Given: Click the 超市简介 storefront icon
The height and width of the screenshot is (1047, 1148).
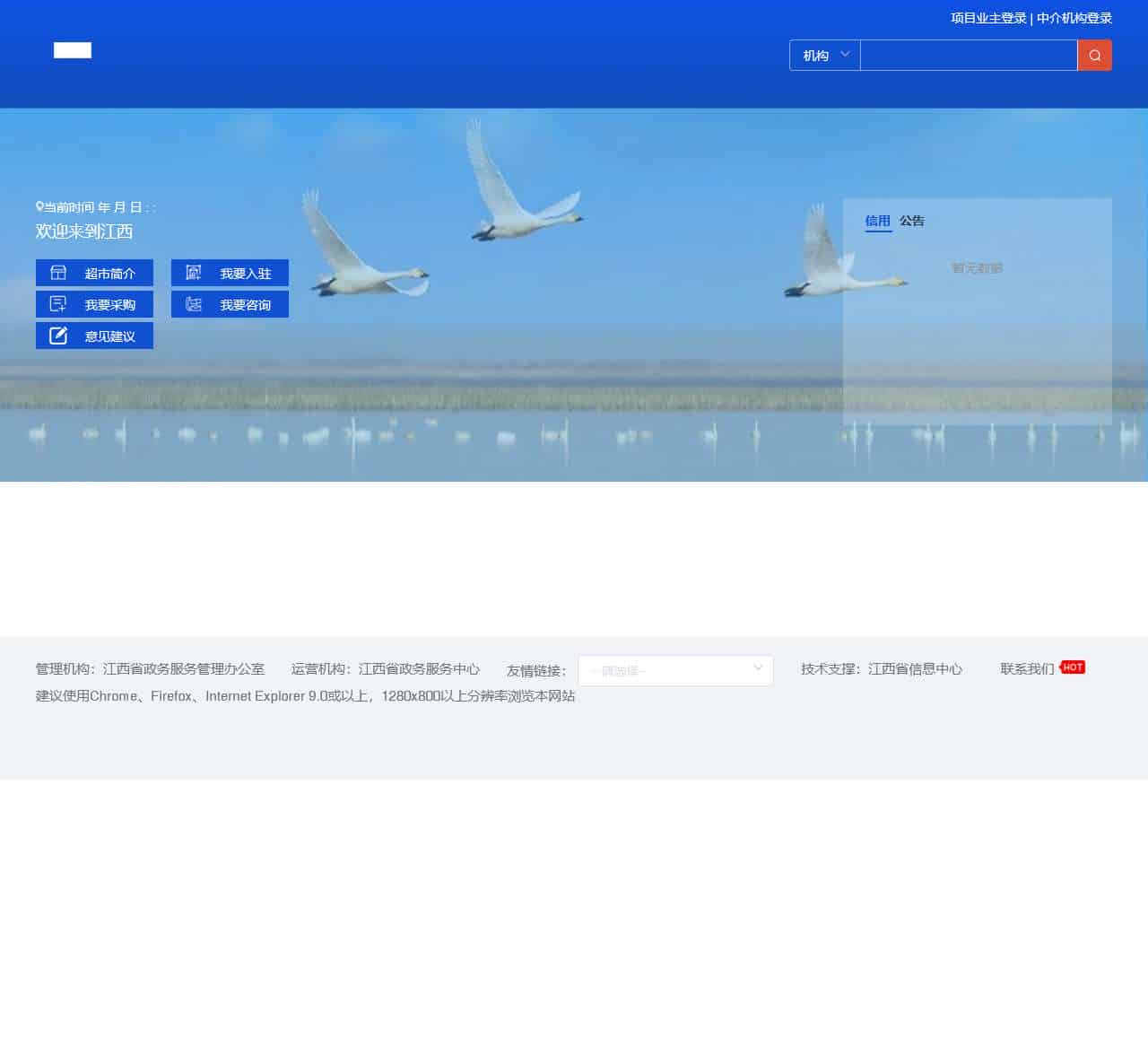Looking at the screenshot, I should 57,273.
